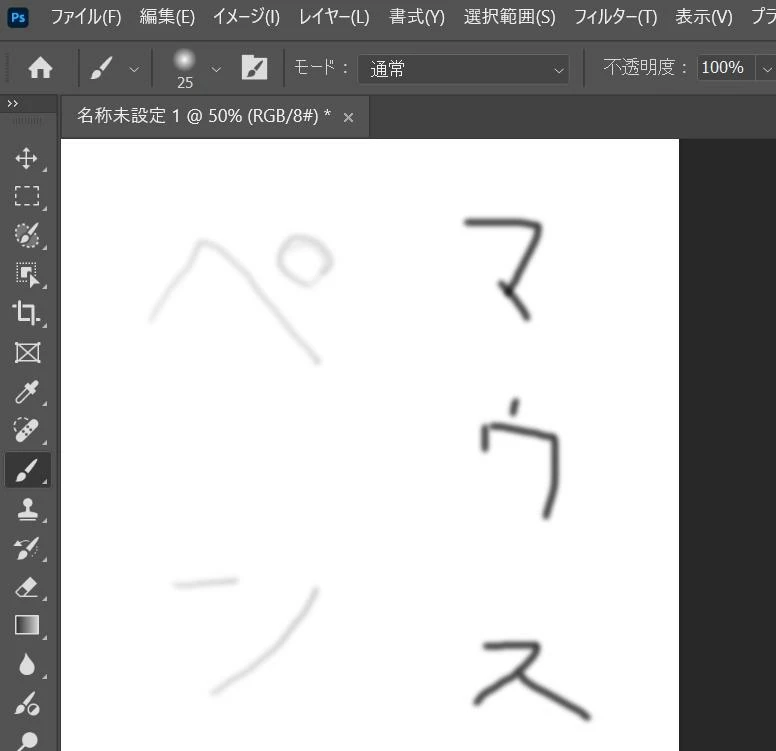Screen dimensions: 776x751
Task: Expand the toolbox double-arrow toggle
Action: 13,103
